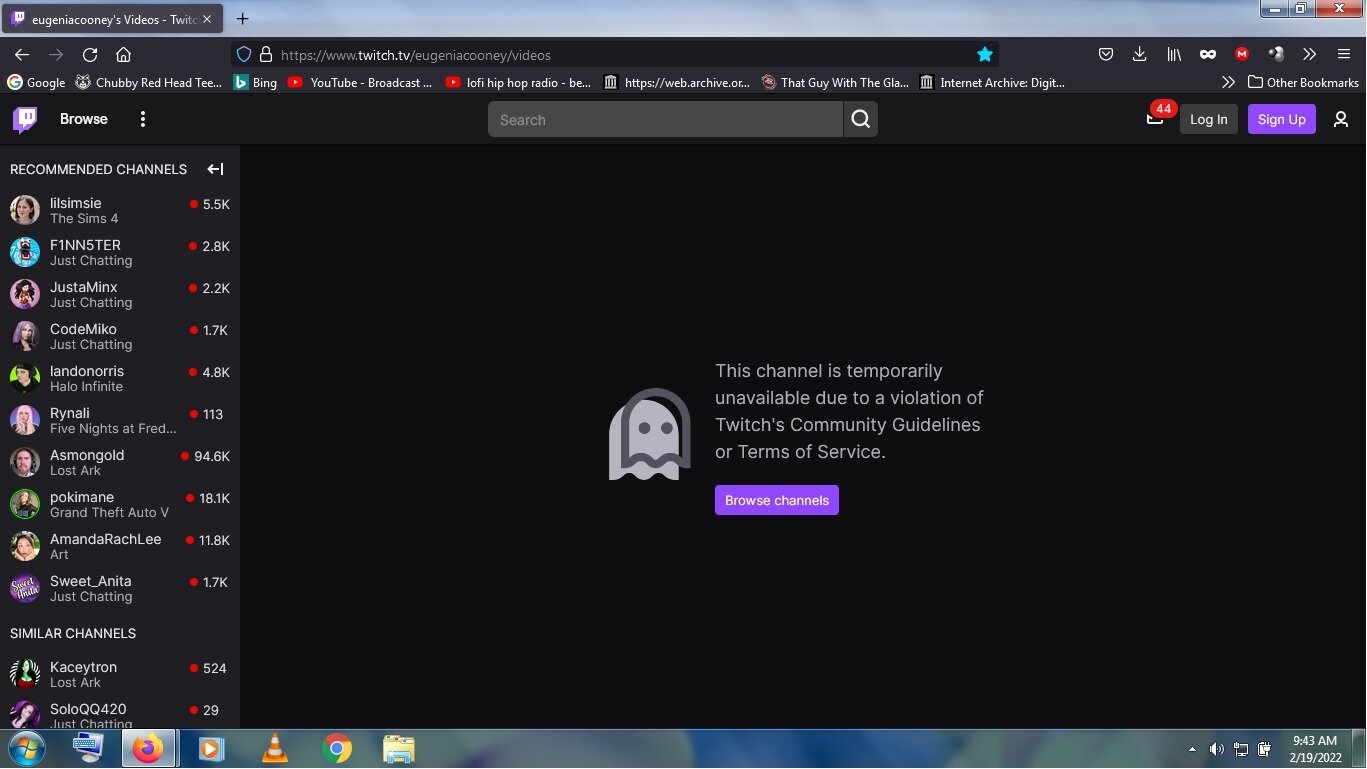This screenshot has width=1367, height=769.
Task: Click the padlock site info icon
Action: (266, 55)
